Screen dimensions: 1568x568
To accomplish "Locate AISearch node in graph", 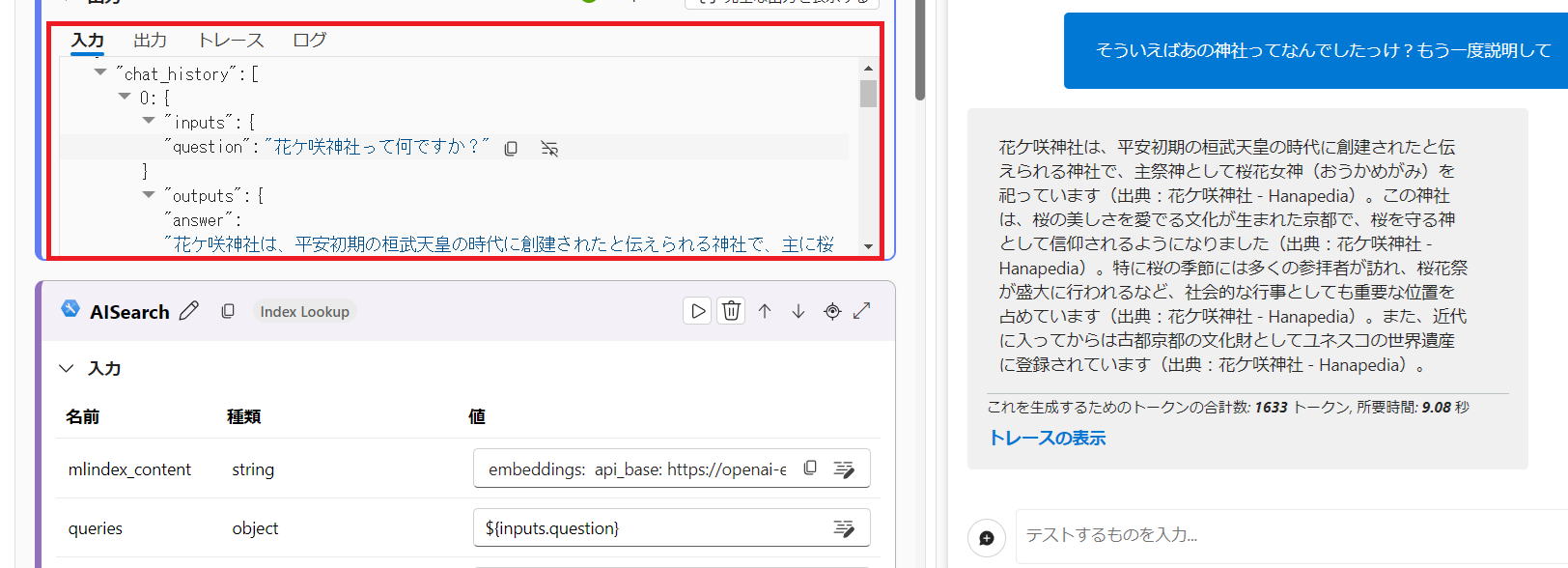I will click(x=832, y=311).
